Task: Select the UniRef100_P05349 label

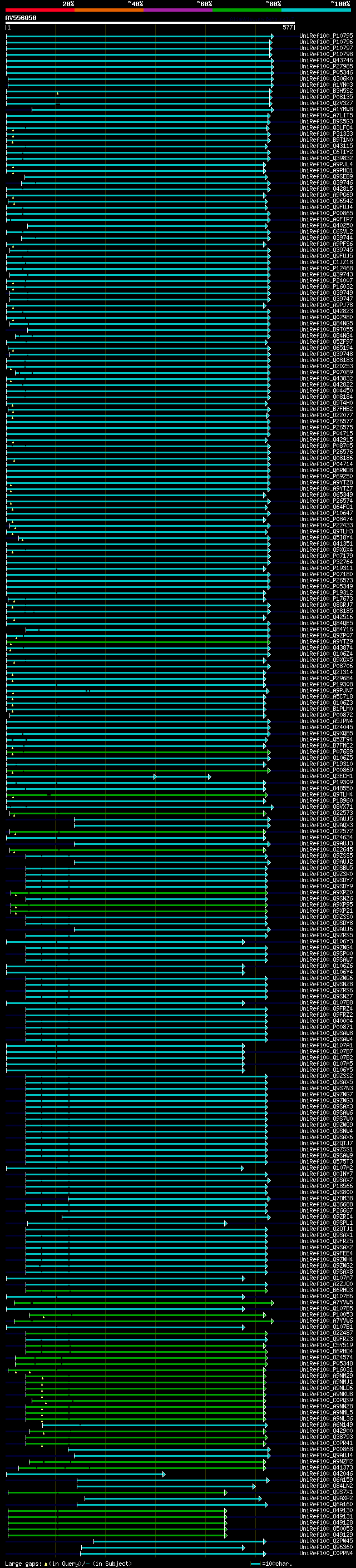Action: coord(326,587)
